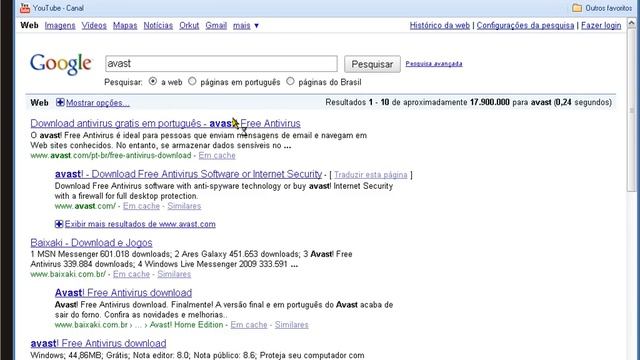Open the Orkut link
This screenshot has height=360, width=640.
point(189,25)
